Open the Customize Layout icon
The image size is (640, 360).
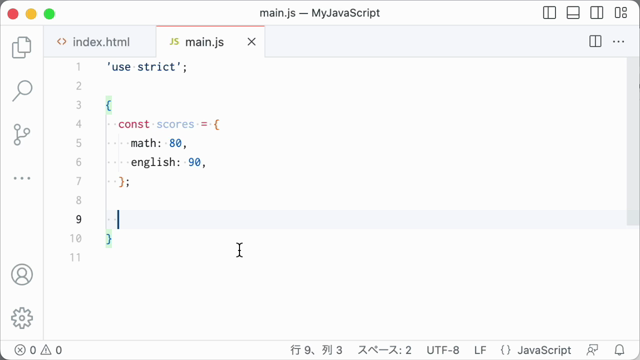click(x=621, y=13)
